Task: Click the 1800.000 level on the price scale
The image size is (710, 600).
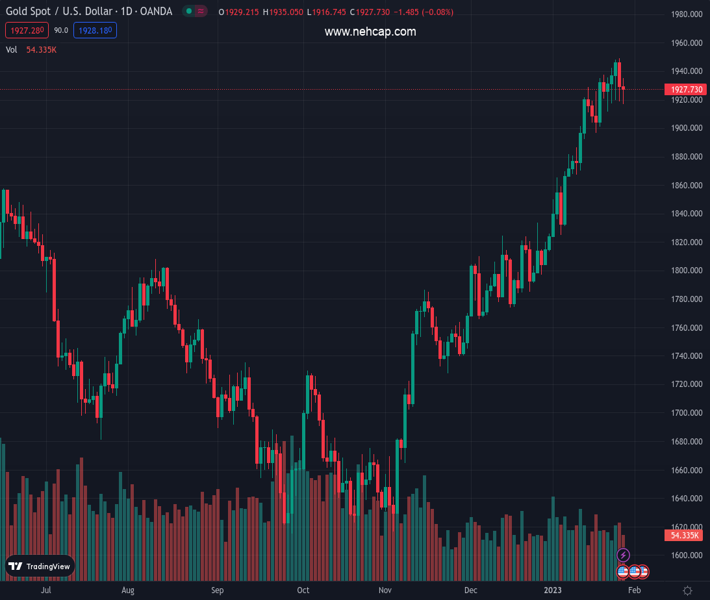Action: [686, 271]
